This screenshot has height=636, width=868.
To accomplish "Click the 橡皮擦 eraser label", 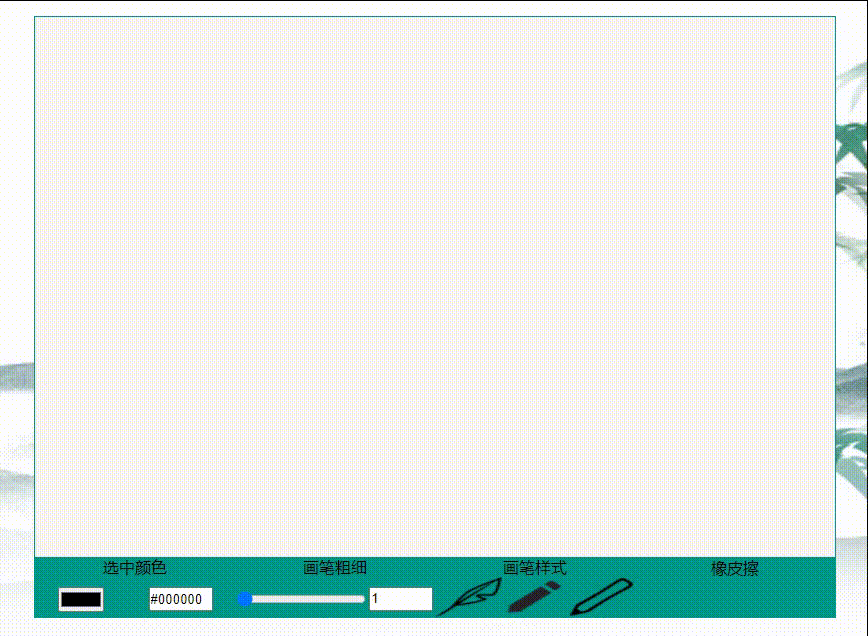I will click(735, 568).
